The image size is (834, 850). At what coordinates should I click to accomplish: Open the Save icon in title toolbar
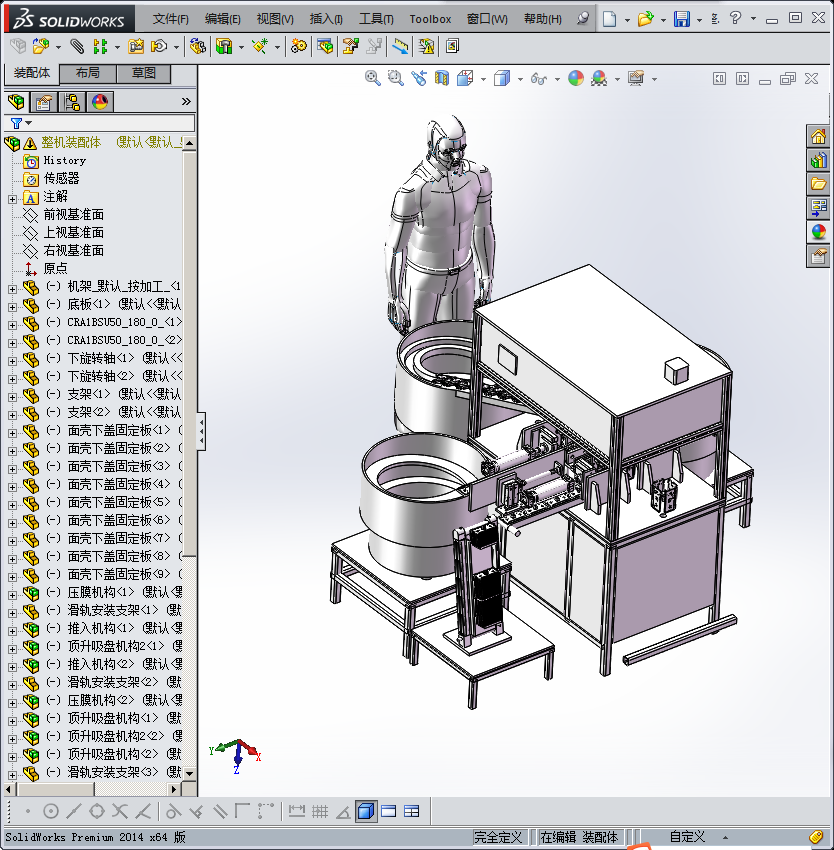coord(681,19)
